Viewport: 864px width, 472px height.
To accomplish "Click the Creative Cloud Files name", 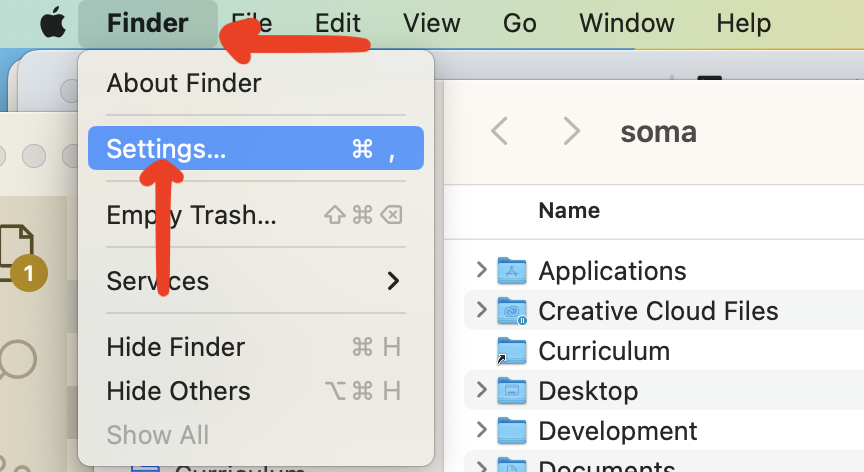I will [658, 311].
